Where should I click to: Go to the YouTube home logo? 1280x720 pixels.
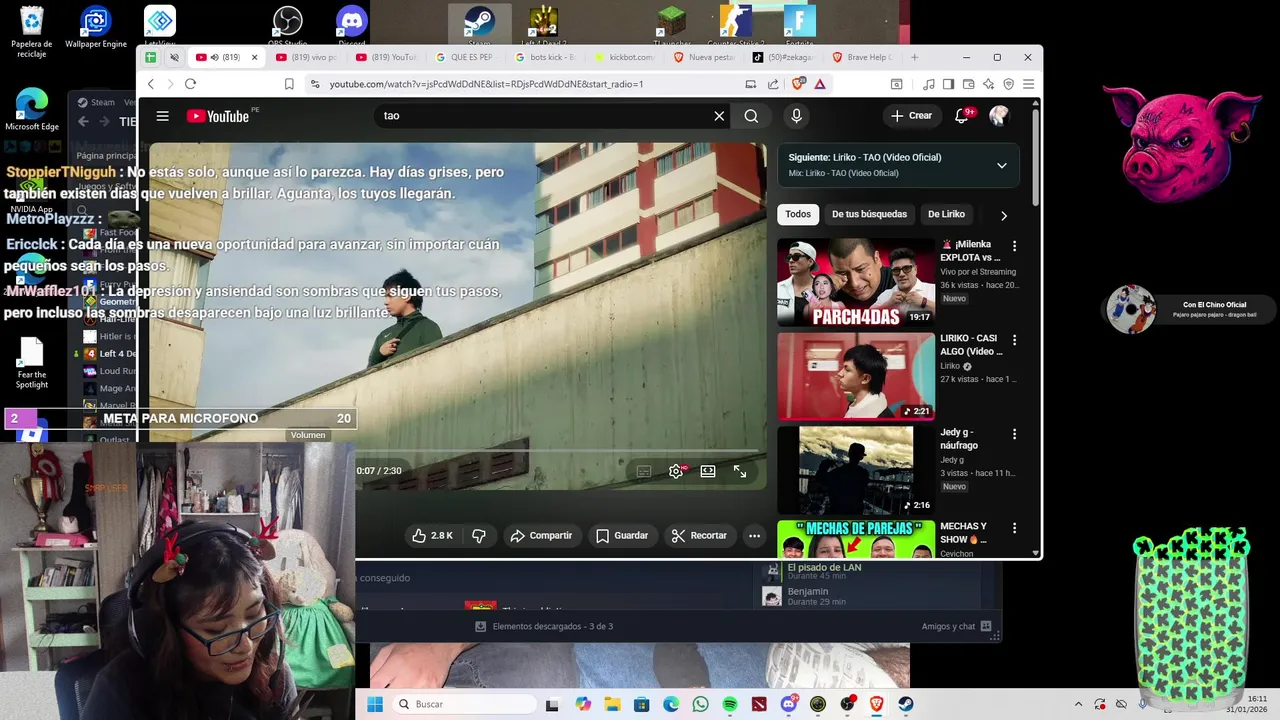[217, 116]
